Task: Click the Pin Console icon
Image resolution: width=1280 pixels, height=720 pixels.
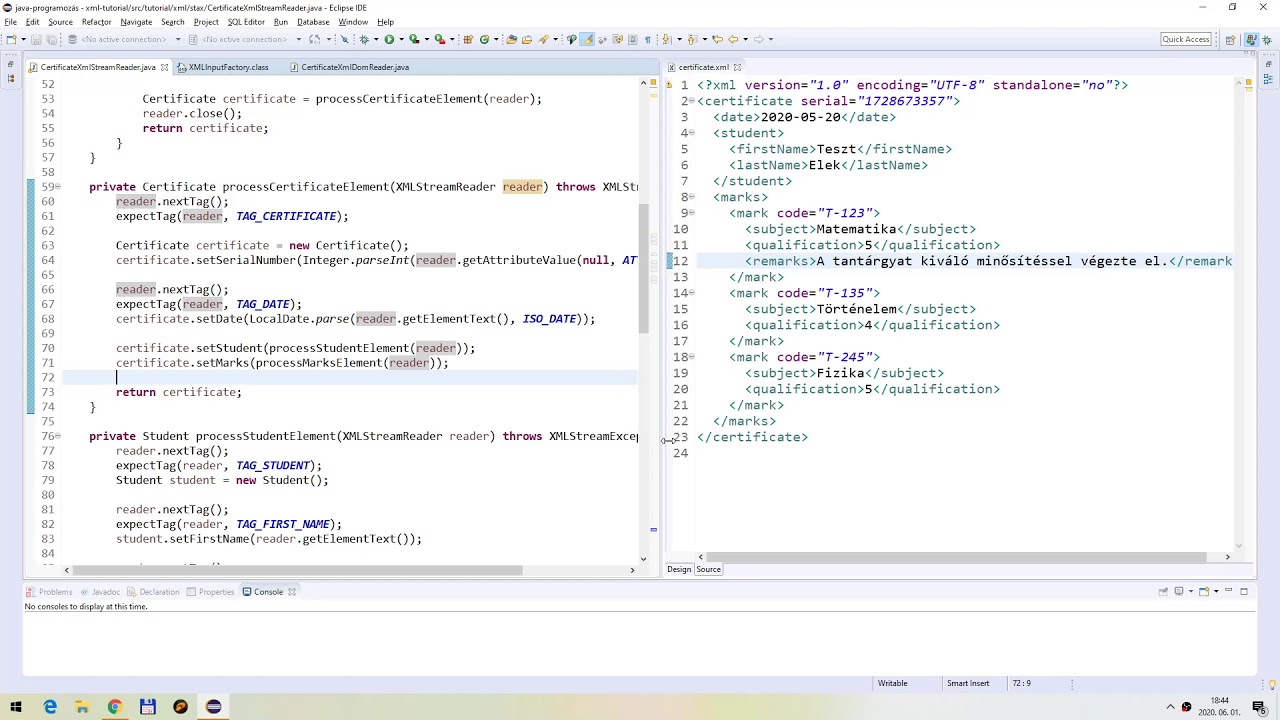Action: 1163,591
